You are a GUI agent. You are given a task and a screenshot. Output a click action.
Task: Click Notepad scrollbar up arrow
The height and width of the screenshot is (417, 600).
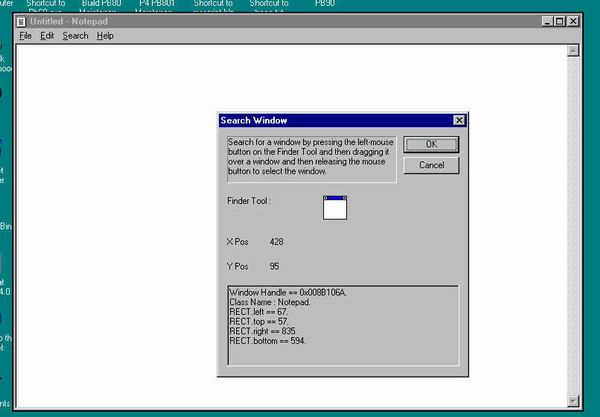(573, 50)
